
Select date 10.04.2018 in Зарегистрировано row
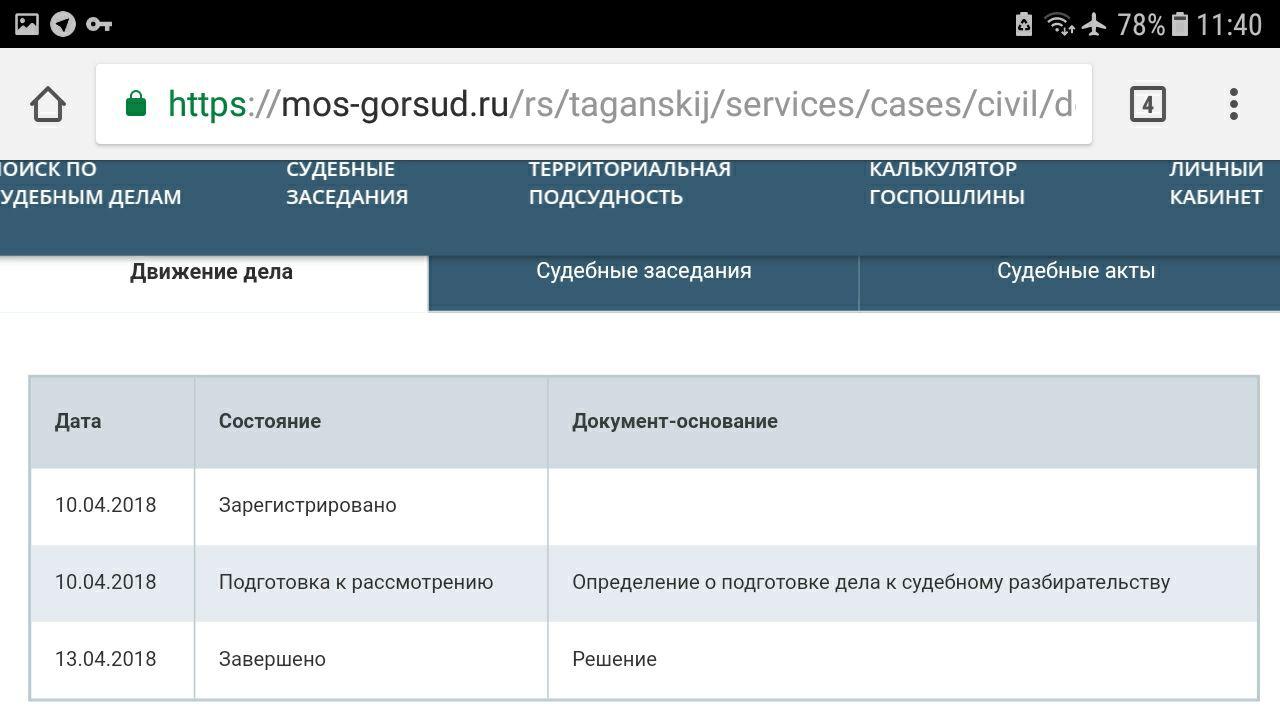[106, 505]
